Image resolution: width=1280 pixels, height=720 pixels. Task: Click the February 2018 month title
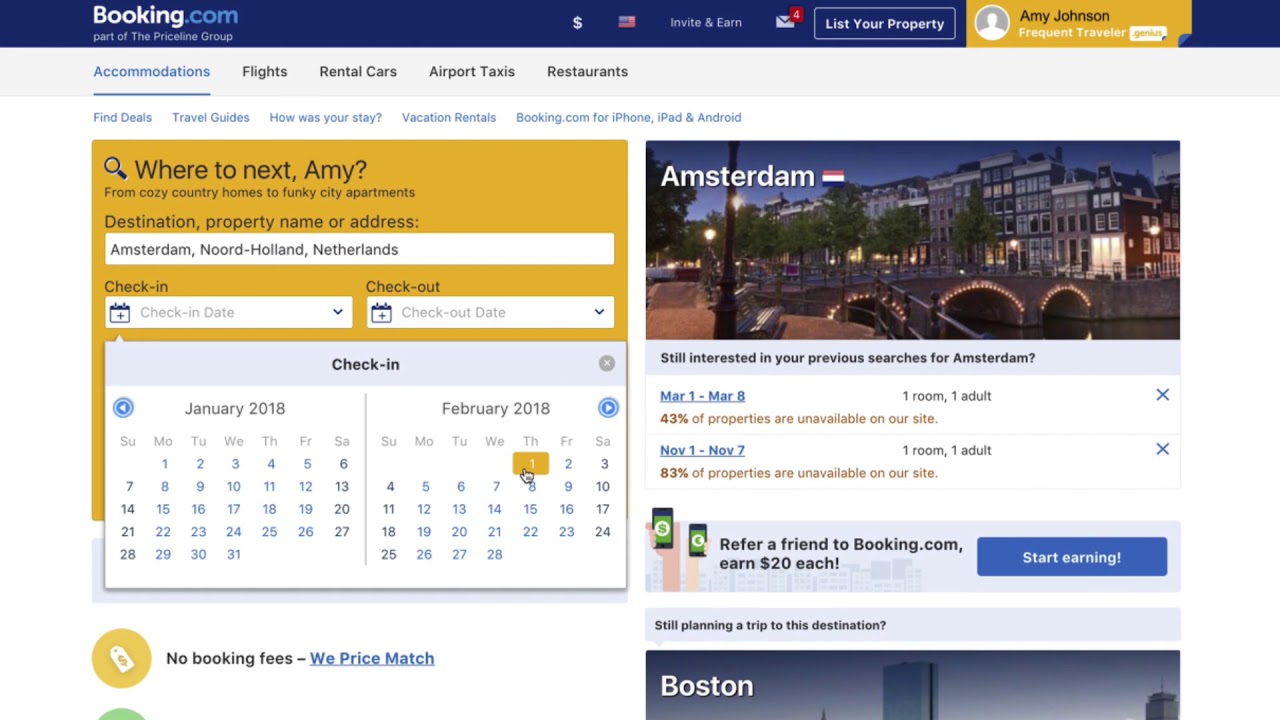tap(496, 408)
